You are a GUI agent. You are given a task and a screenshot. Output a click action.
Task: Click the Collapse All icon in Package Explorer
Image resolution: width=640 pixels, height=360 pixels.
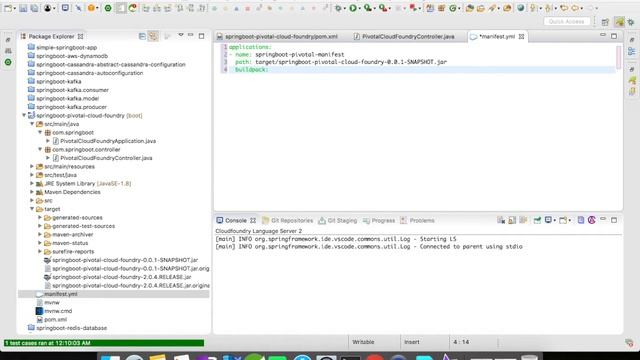(x=142, y=36)
